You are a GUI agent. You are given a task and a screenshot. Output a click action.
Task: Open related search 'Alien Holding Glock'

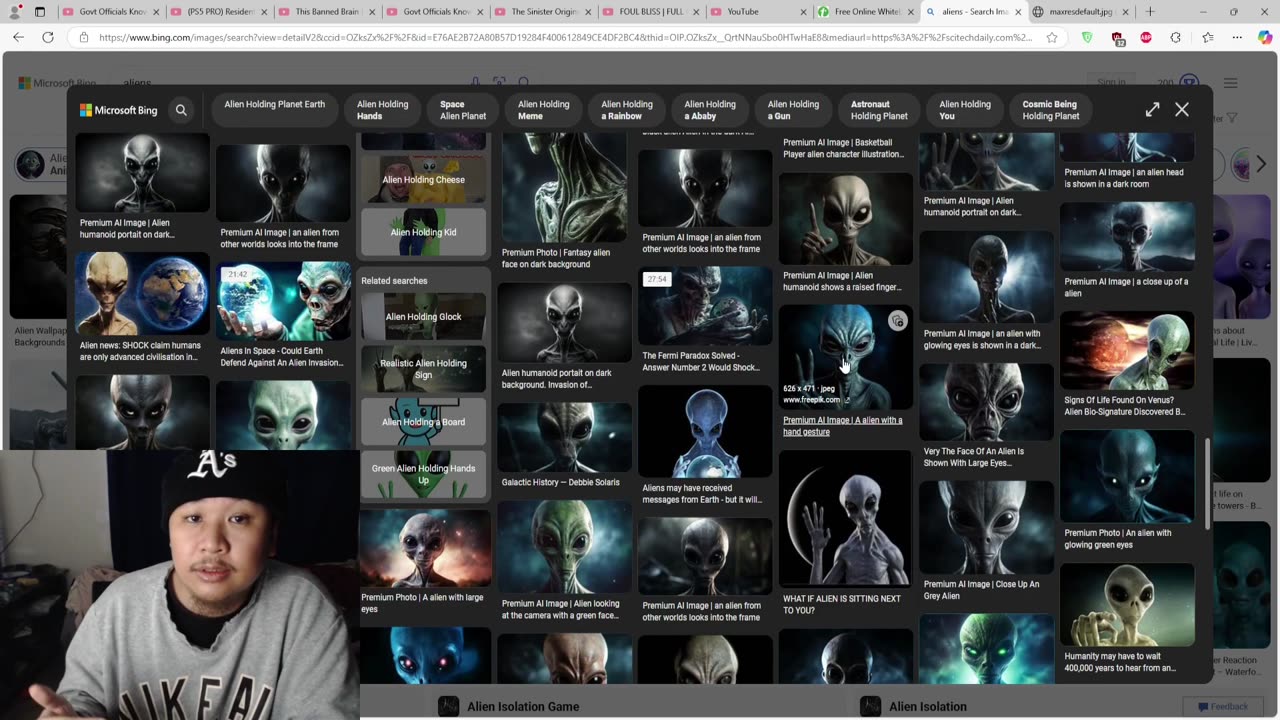click(x=424, y=316)
